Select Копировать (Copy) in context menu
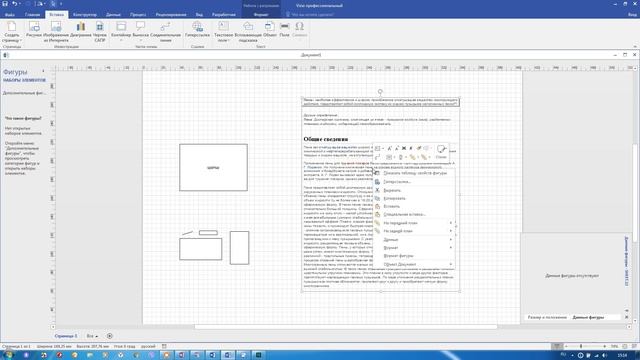 click(414, 198)
